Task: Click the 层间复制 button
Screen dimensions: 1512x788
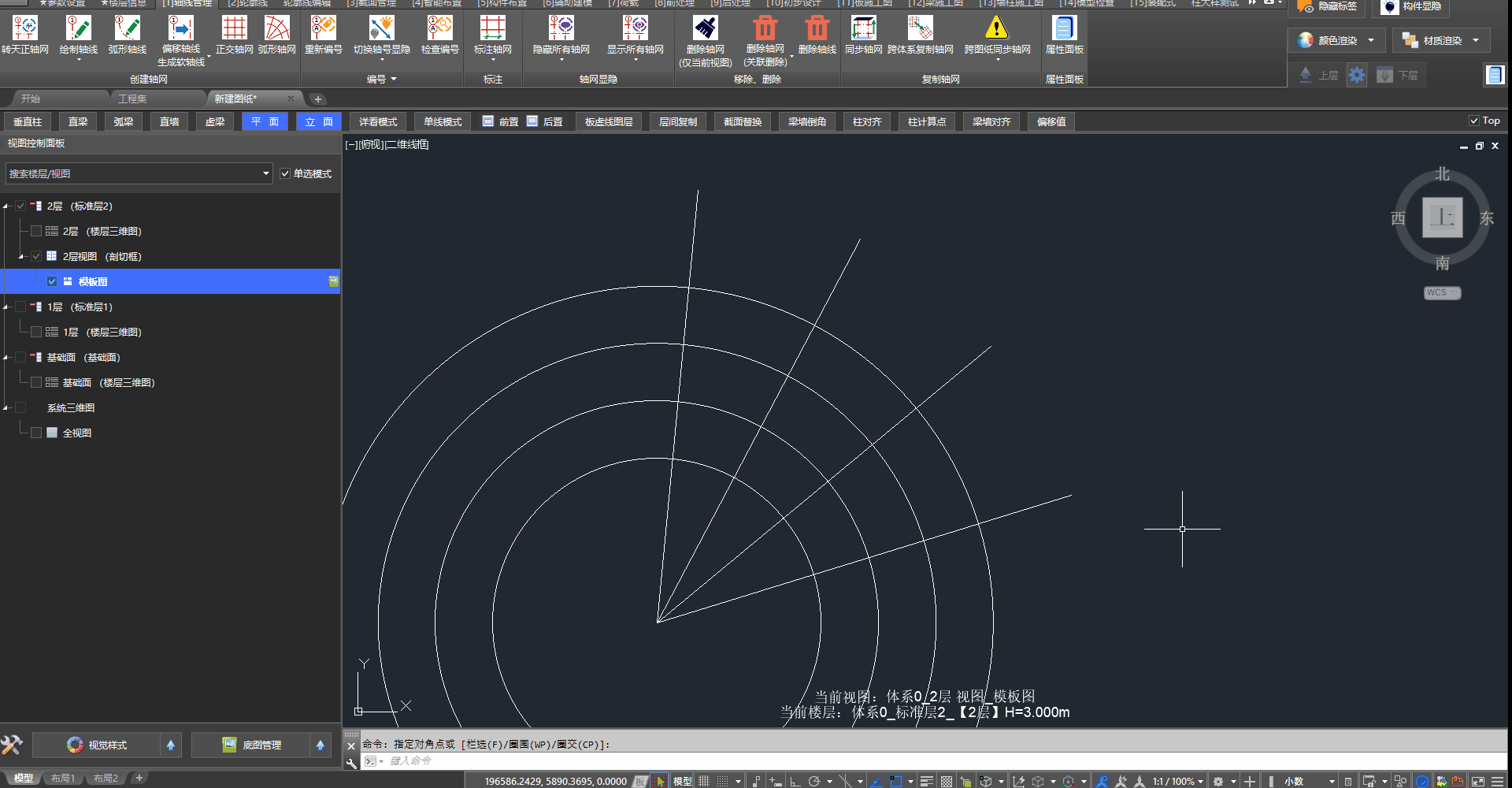Action: click(677, 121)
